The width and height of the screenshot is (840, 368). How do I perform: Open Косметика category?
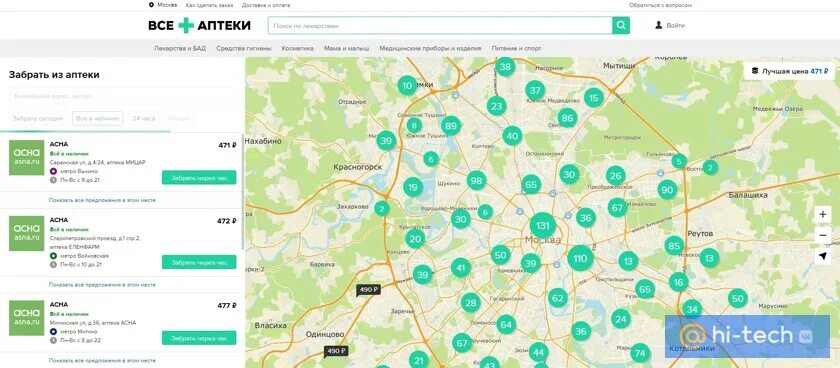pyautogui.click(x=298, y=48)
